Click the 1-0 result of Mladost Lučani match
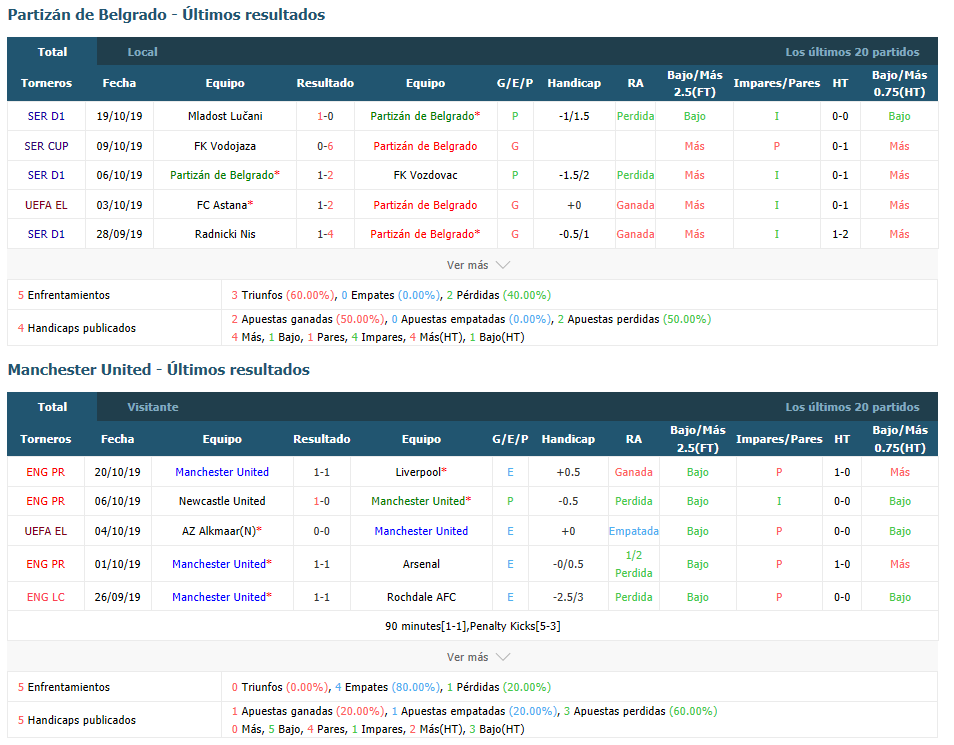 point(325,116)
